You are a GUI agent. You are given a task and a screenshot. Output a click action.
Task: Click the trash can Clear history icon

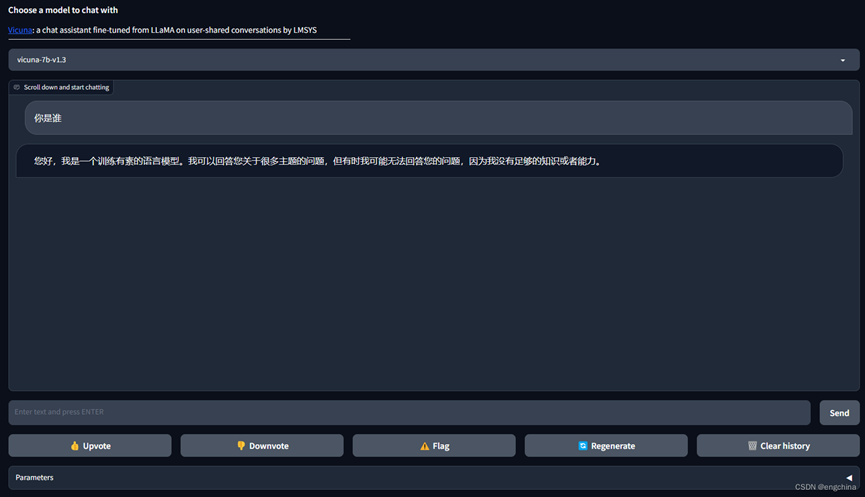(x=752, y=446)
